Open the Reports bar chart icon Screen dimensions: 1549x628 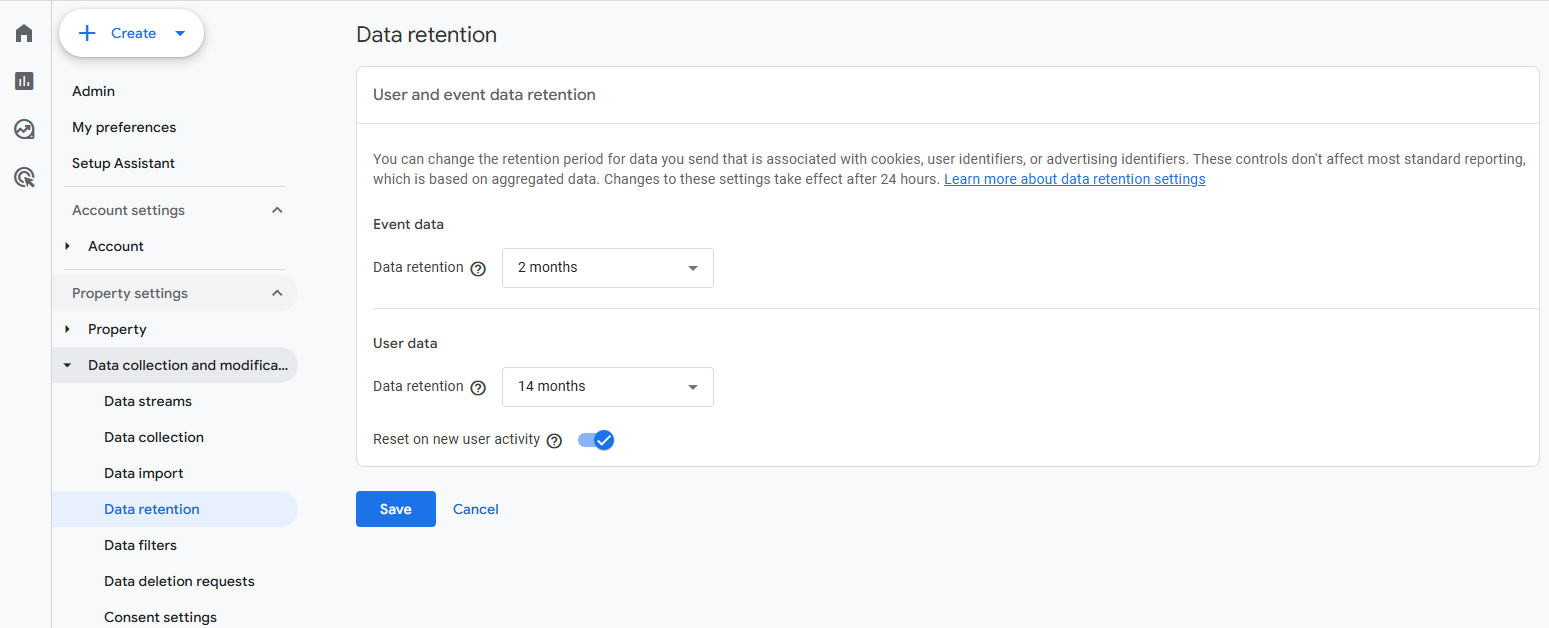(24, 81)
